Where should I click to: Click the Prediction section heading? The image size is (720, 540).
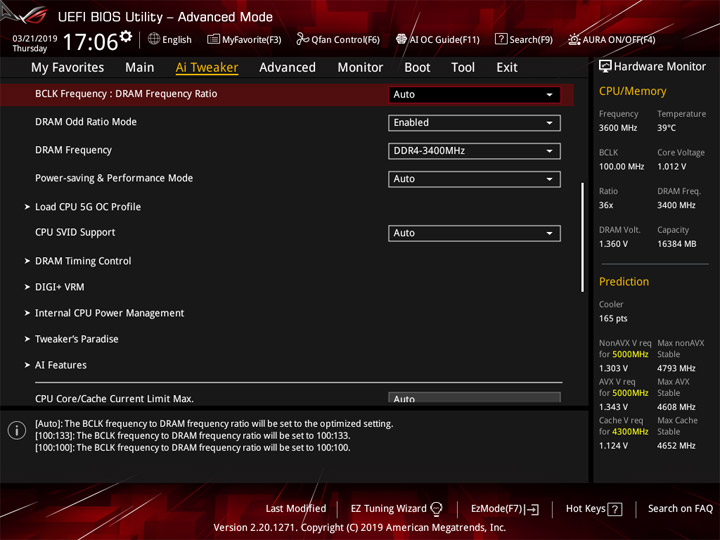pyautogui.click(x=624, y=281)
